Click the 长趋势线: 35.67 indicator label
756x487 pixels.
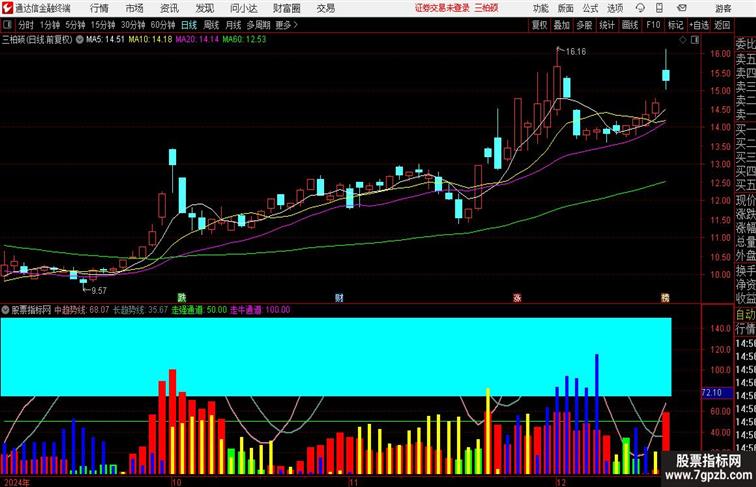140,310
